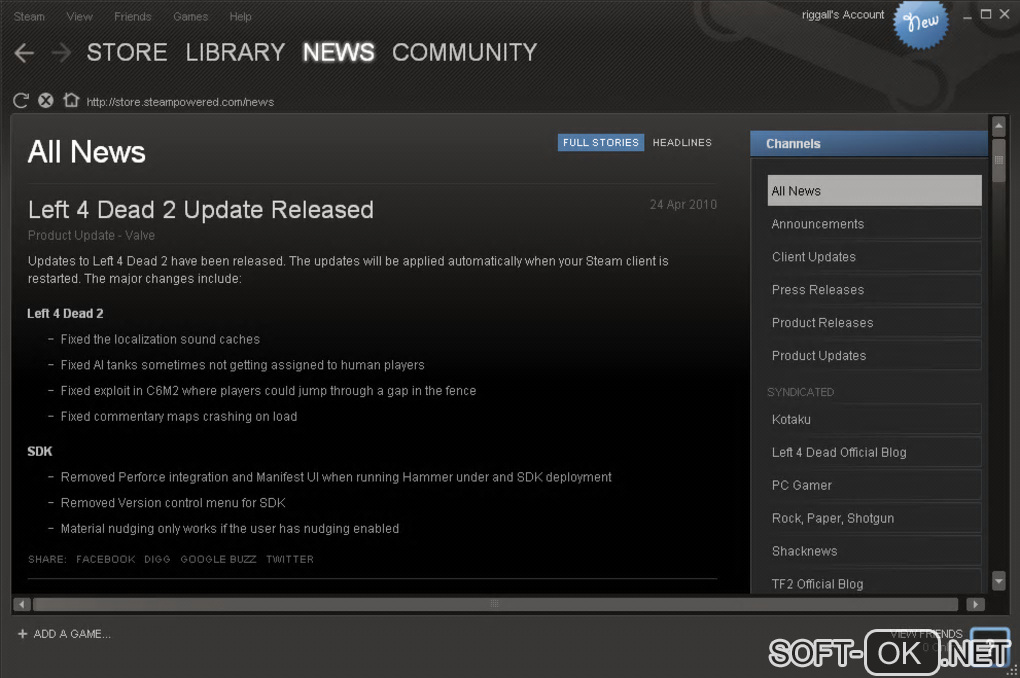This screenshot has height=678, width=1020.
Task: Switch to the LIBRARY section
Action: (235, 53)
